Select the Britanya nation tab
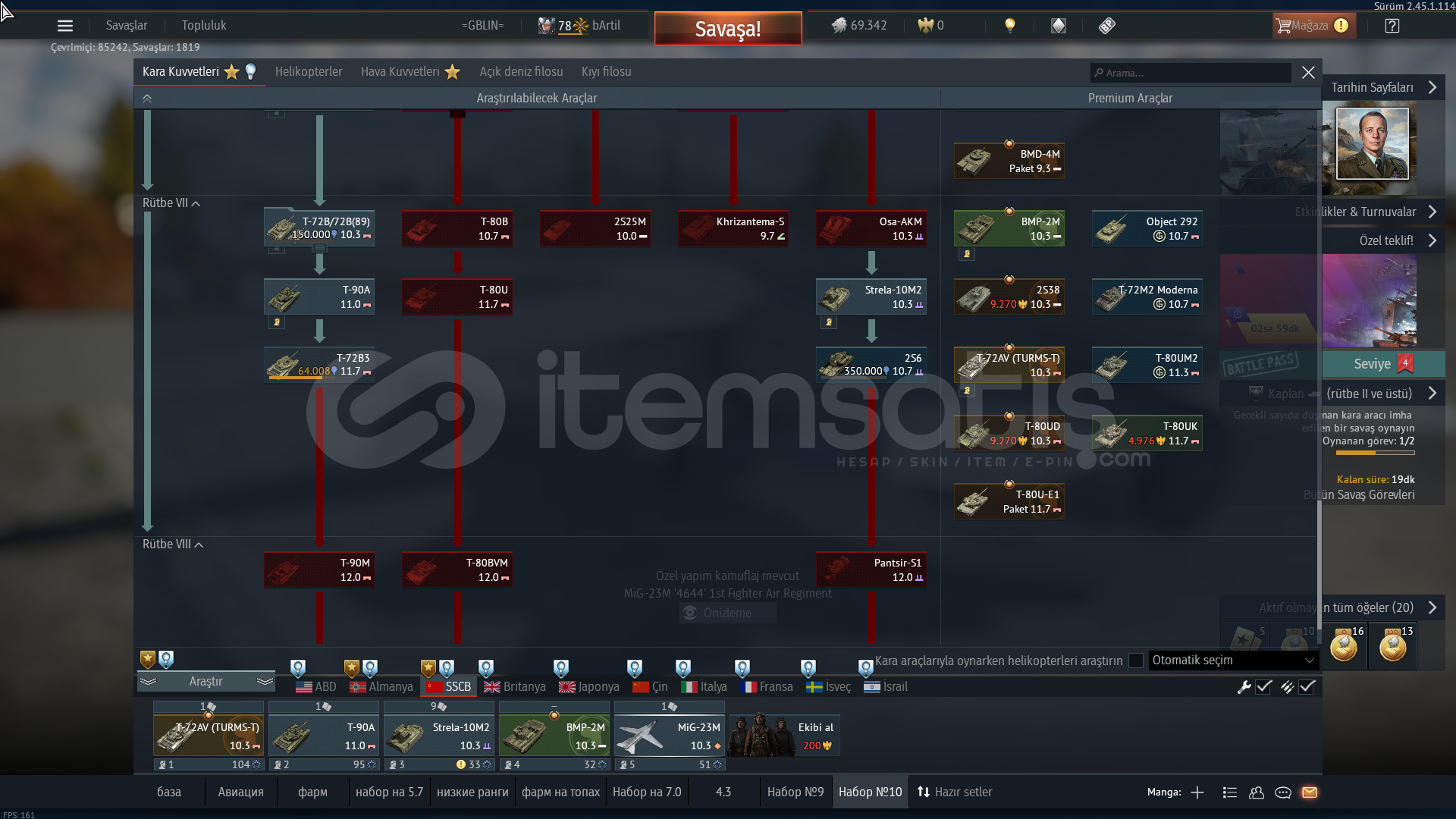The width and height of the screenshot is (1456, 819). point(515,687)
